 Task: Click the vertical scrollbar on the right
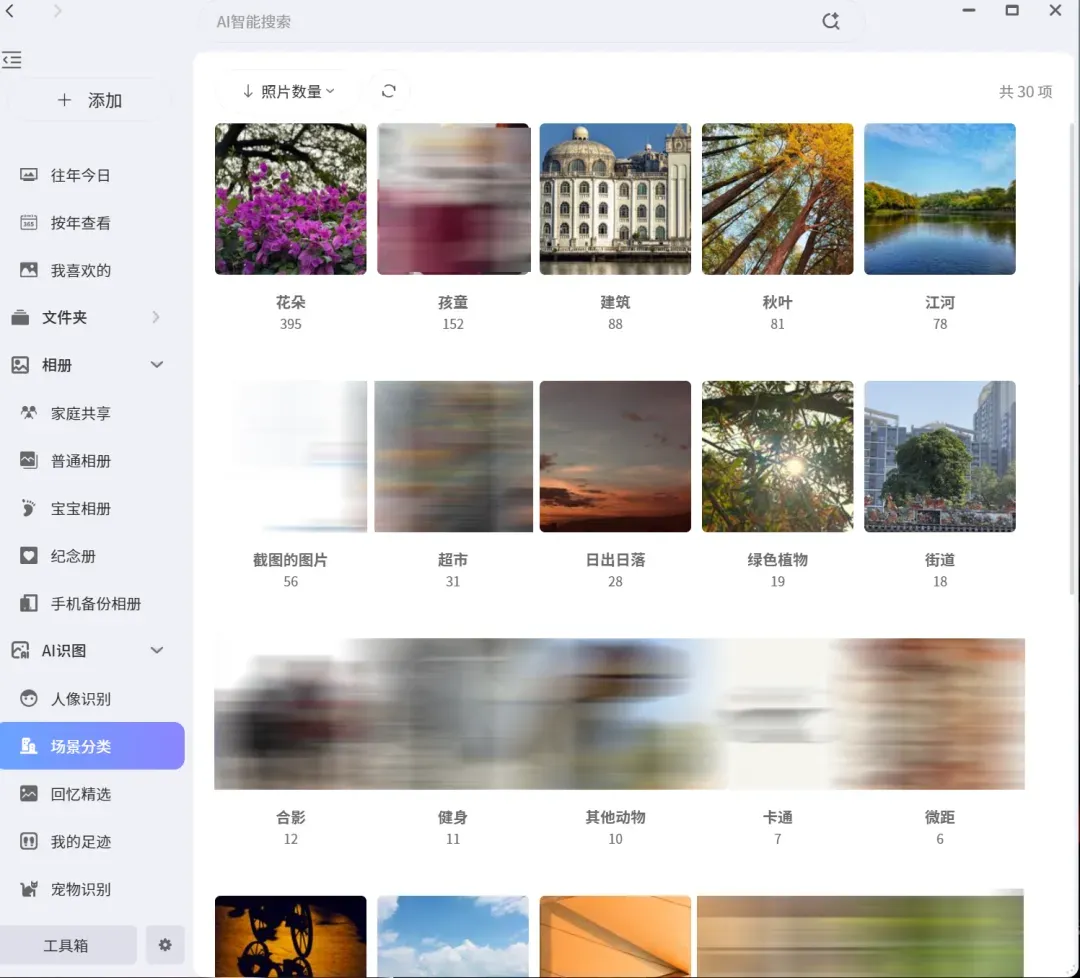(x=1073, y=358)
